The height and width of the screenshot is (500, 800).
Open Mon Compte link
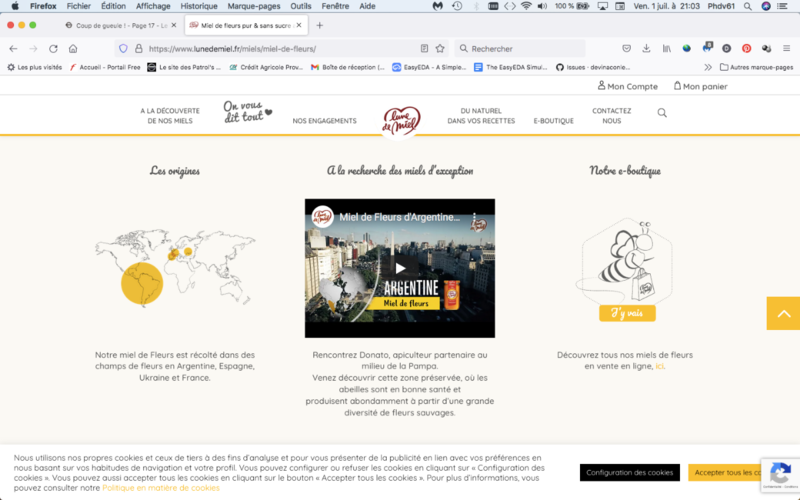pyautogui.click(x=628, y=86)
